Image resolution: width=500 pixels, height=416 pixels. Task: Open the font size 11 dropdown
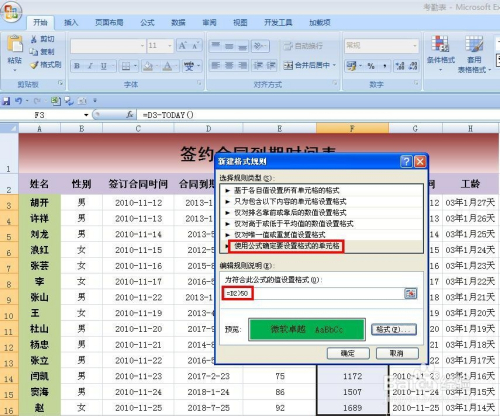(x=170, y=46)
